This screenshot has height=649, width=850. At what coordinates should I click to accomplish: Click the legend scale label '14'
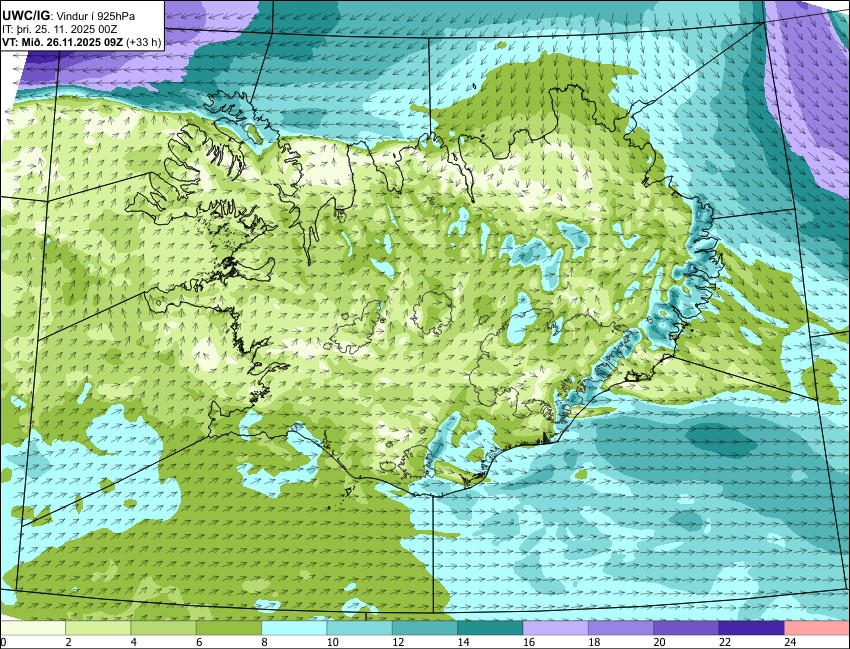tap(463, 642)
